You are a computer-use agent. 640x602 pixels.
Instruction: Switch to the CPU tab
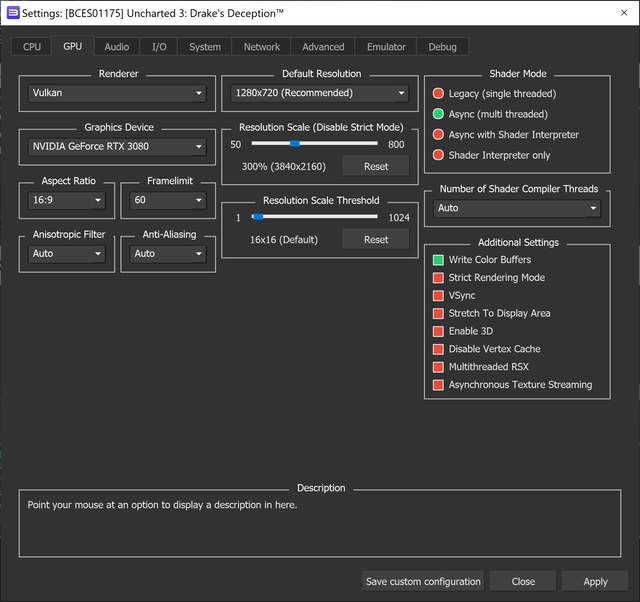click(32, 47)
